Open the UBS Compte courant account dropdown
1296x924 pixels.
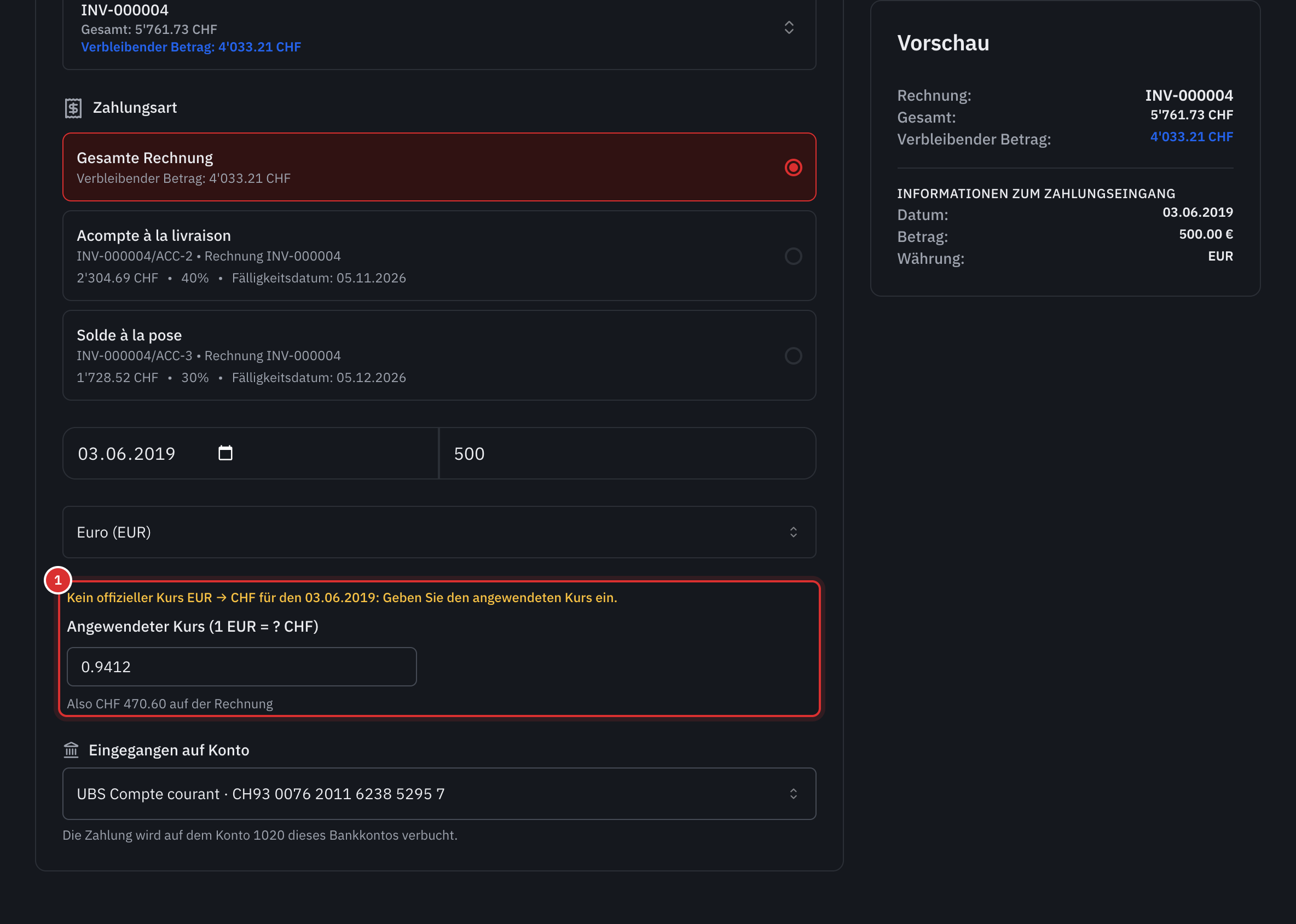point(439,794)
